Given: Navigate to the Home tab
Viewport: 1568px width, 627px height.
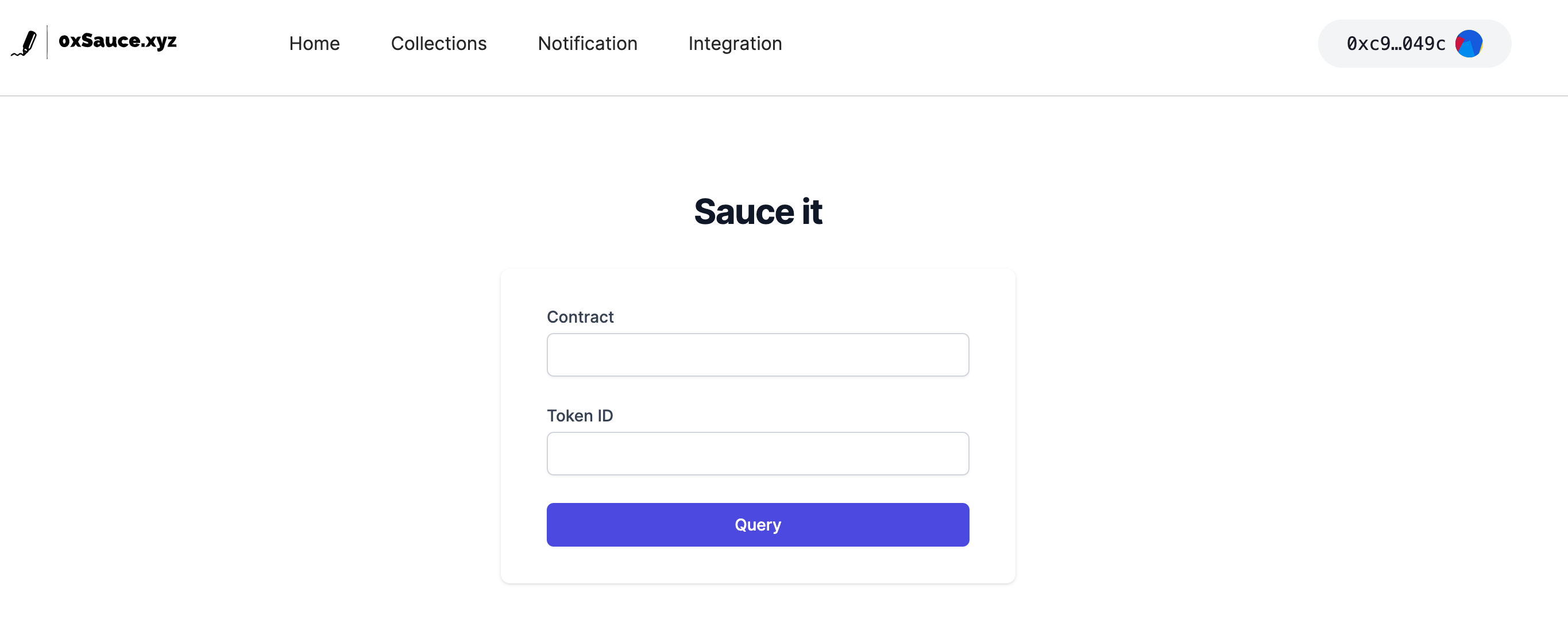Looking at the screenshot, I should (x=314, y=43).
